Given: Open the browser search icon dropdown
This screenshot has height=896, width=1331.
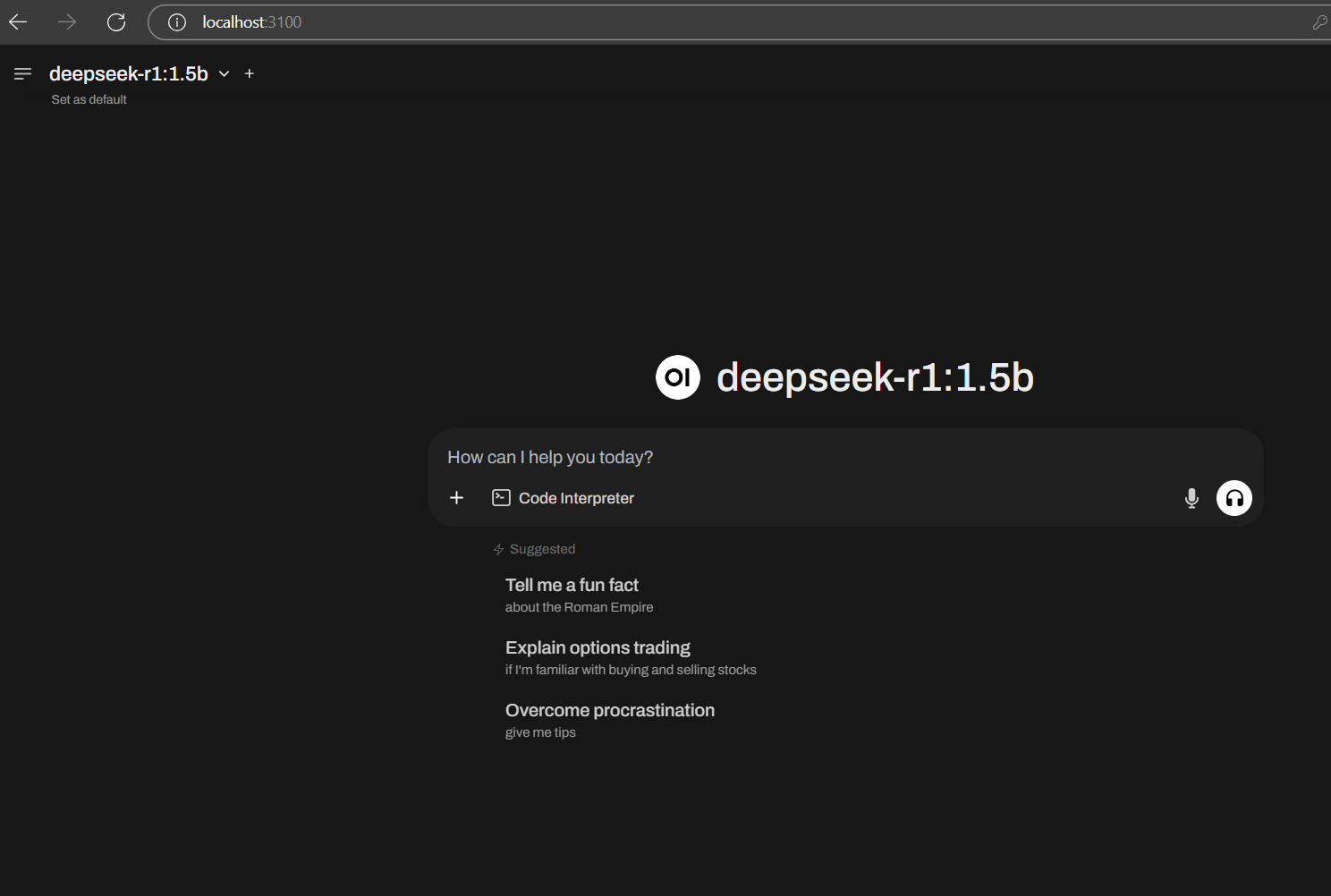Looking at the screenshot, I should tap(1320, 21).
